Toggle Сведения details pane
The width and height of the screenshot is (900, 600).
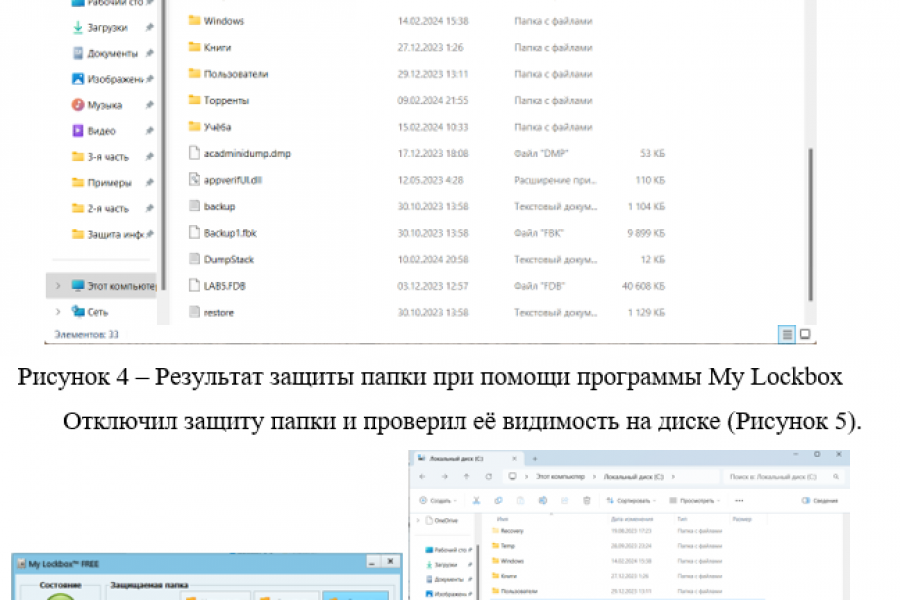820,501
